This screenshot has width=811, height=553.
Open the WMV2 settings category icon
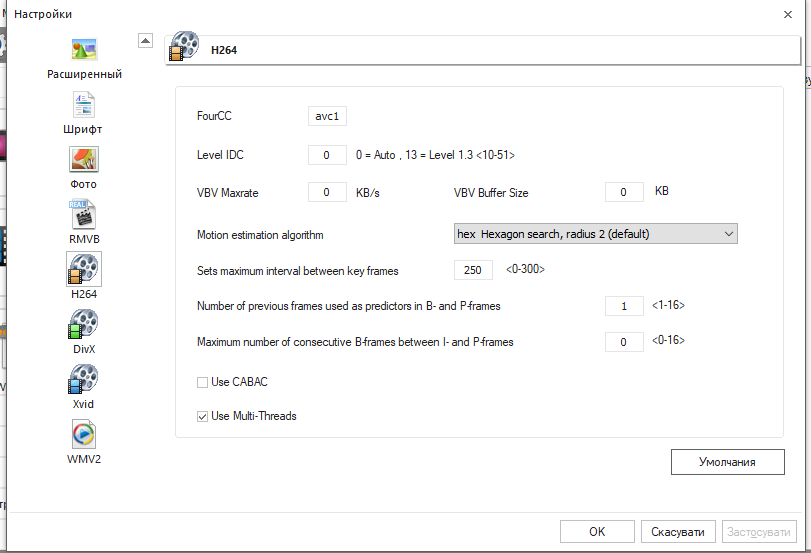(x=83, y=435)
